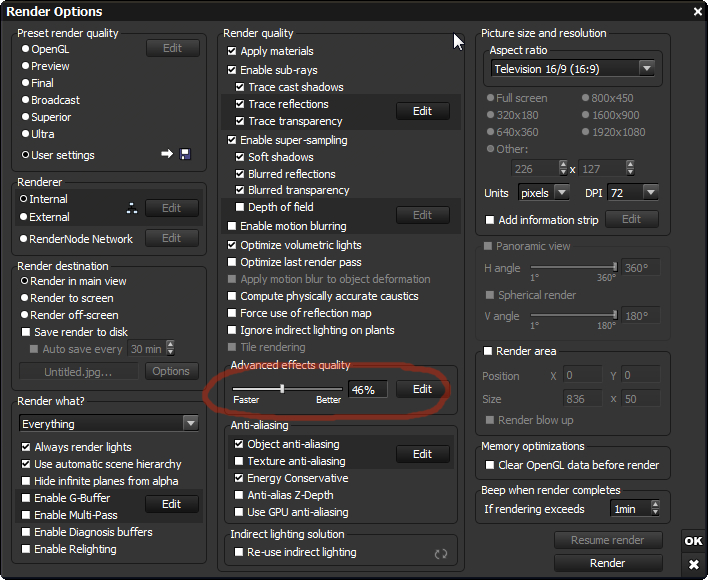Click the load user settings arrow icon
The height and width of the screenshot is (580, 708).
point(167,154)
